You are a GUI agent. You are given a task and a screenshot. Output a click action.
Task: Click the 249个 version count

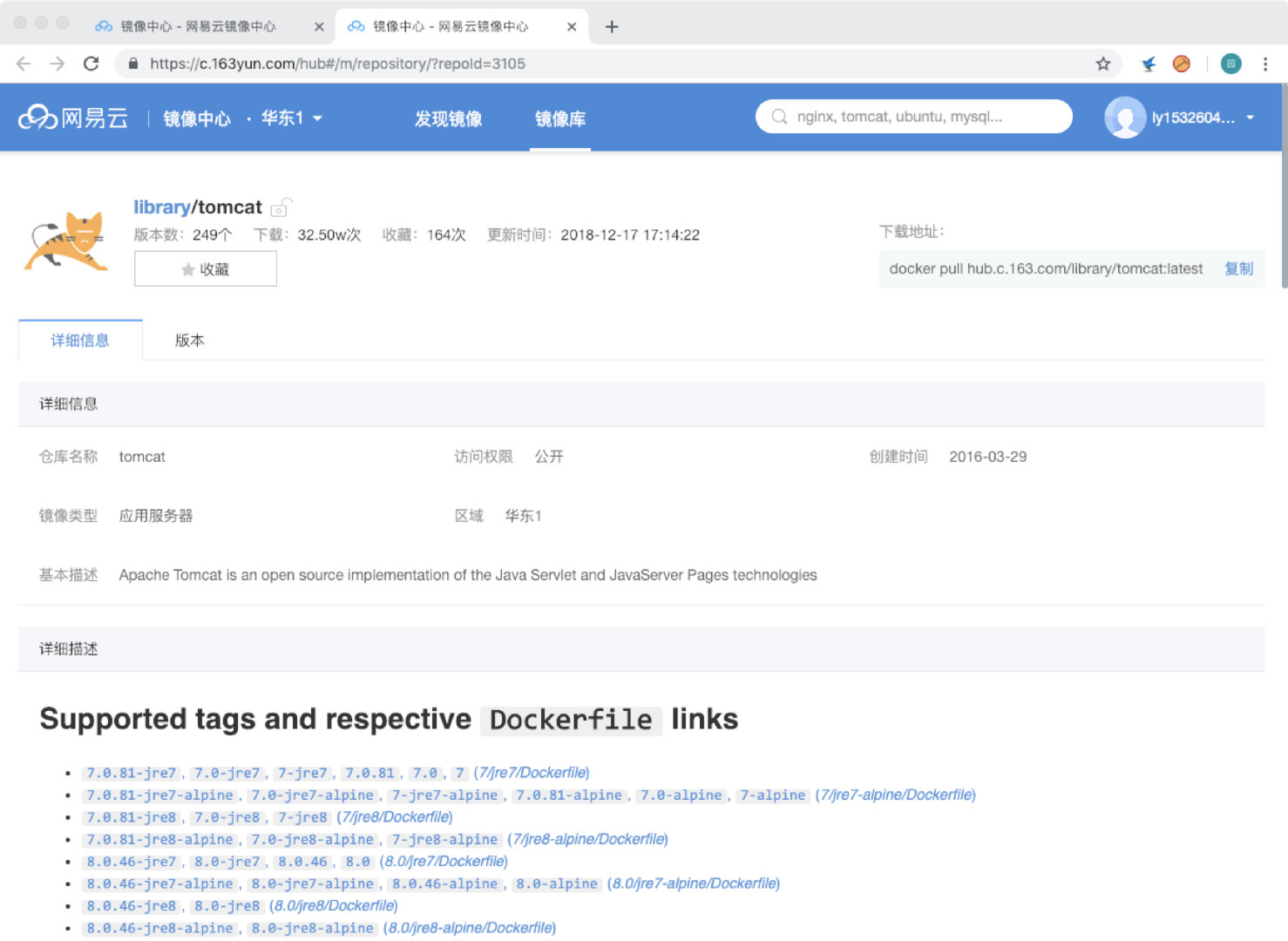pos(213,234)
